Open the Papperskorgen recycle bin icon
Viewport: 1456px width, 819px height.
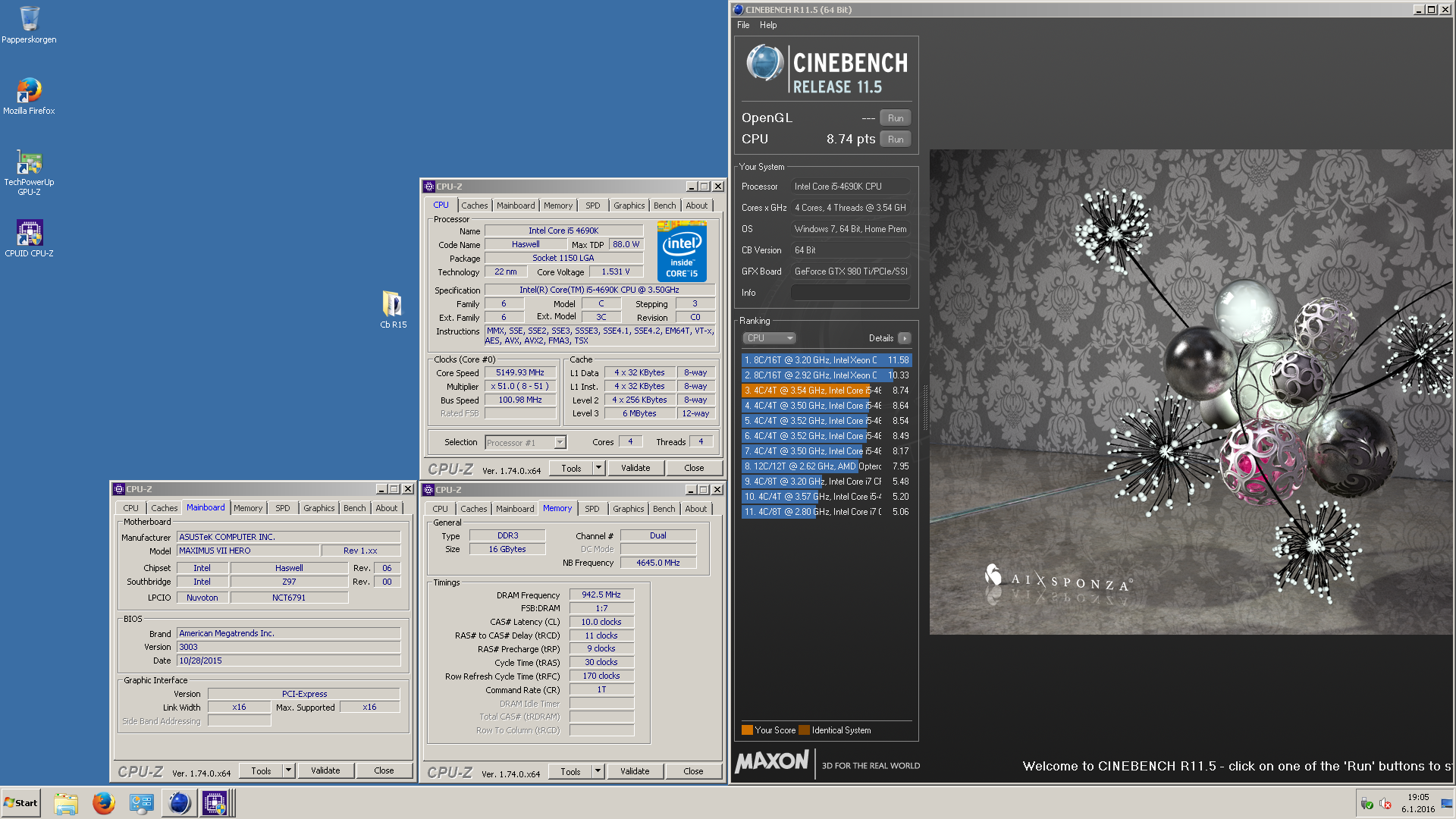29,24
